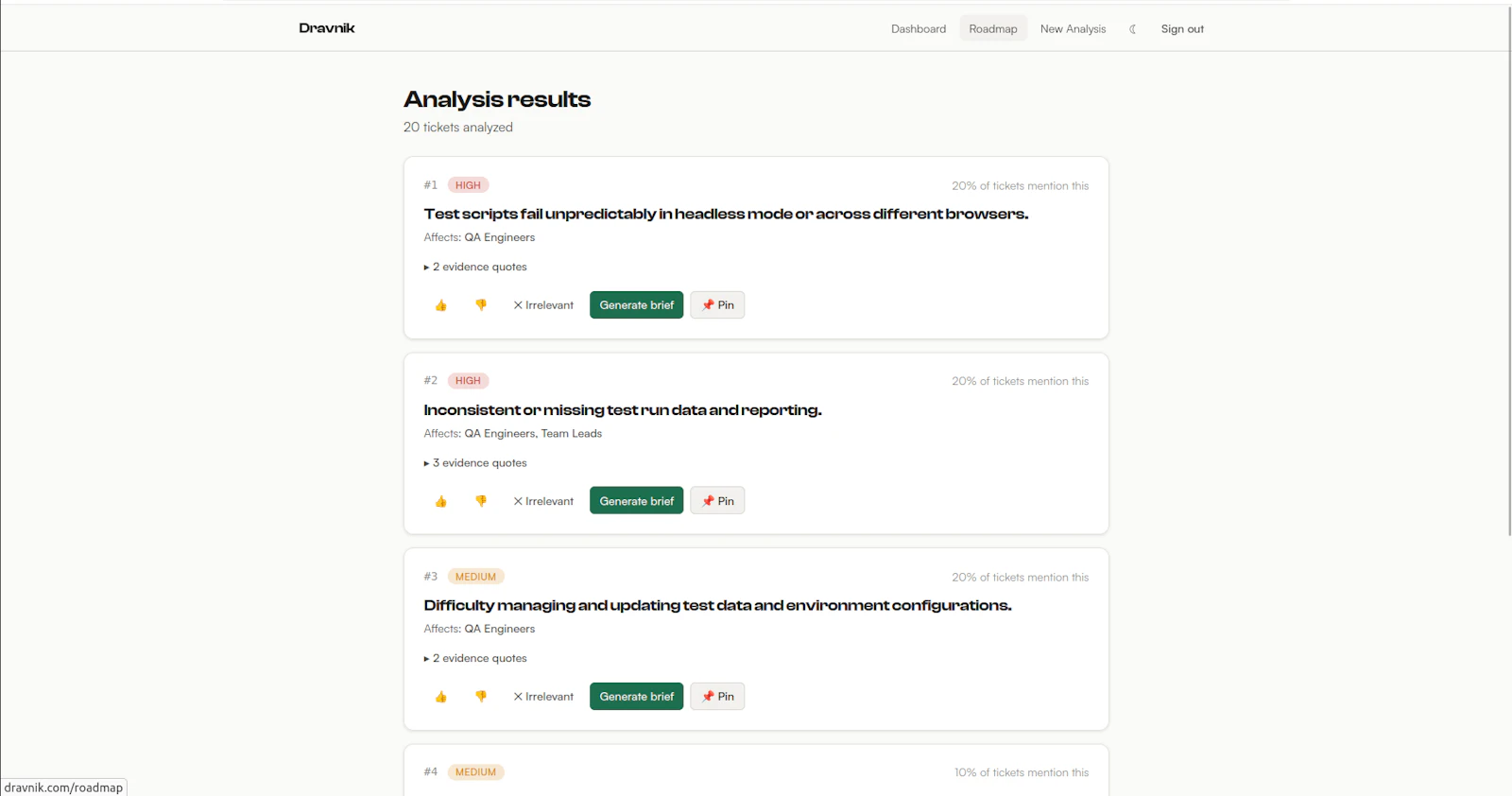The width and height of the screenshot is (1512, 796).
Task: Click the thumbs down icon on ticket #1
Action: pyautogui.click(x=481, y=304)
